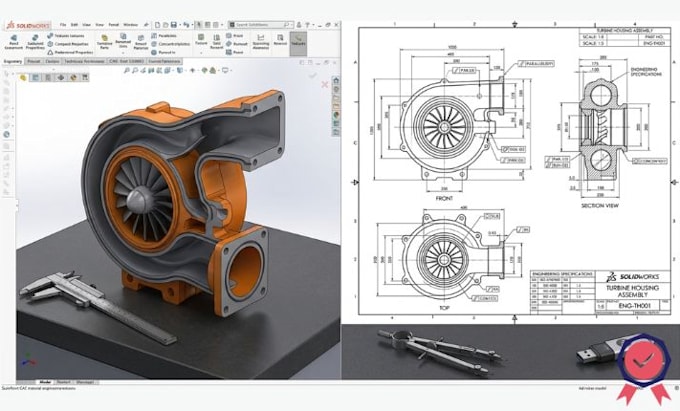Switch to the second CommandManager tab
The height and width of the screenshot is (411, 680).
coord(34,62)
